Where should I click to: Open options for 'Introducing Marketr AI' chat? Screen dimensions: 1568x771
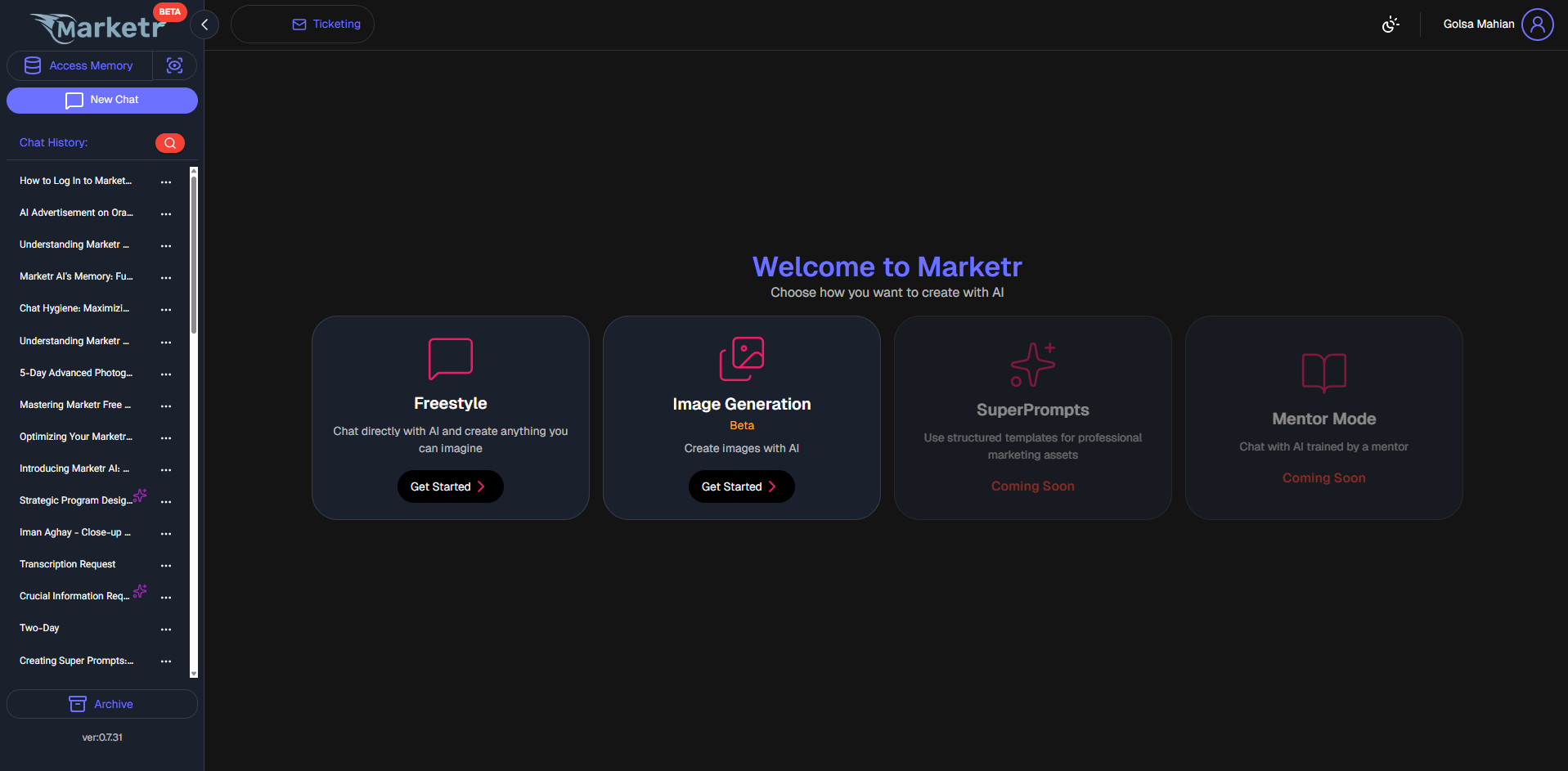(x=166, y=469)
